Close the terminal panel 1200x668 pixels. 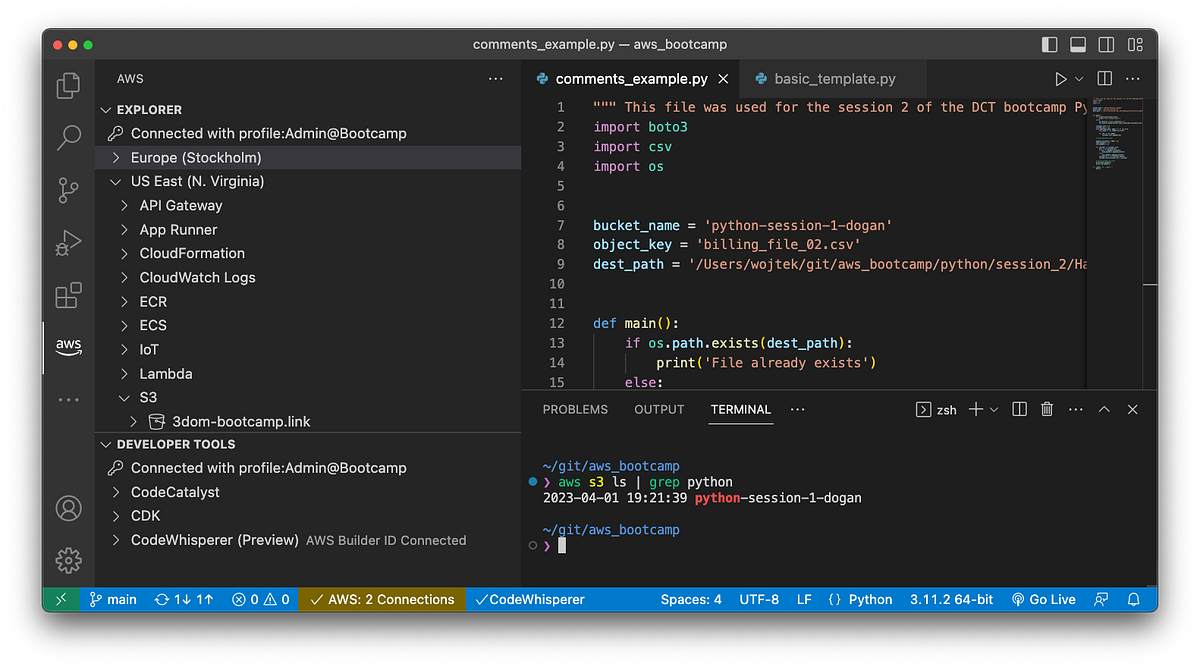coord(1133,409)
